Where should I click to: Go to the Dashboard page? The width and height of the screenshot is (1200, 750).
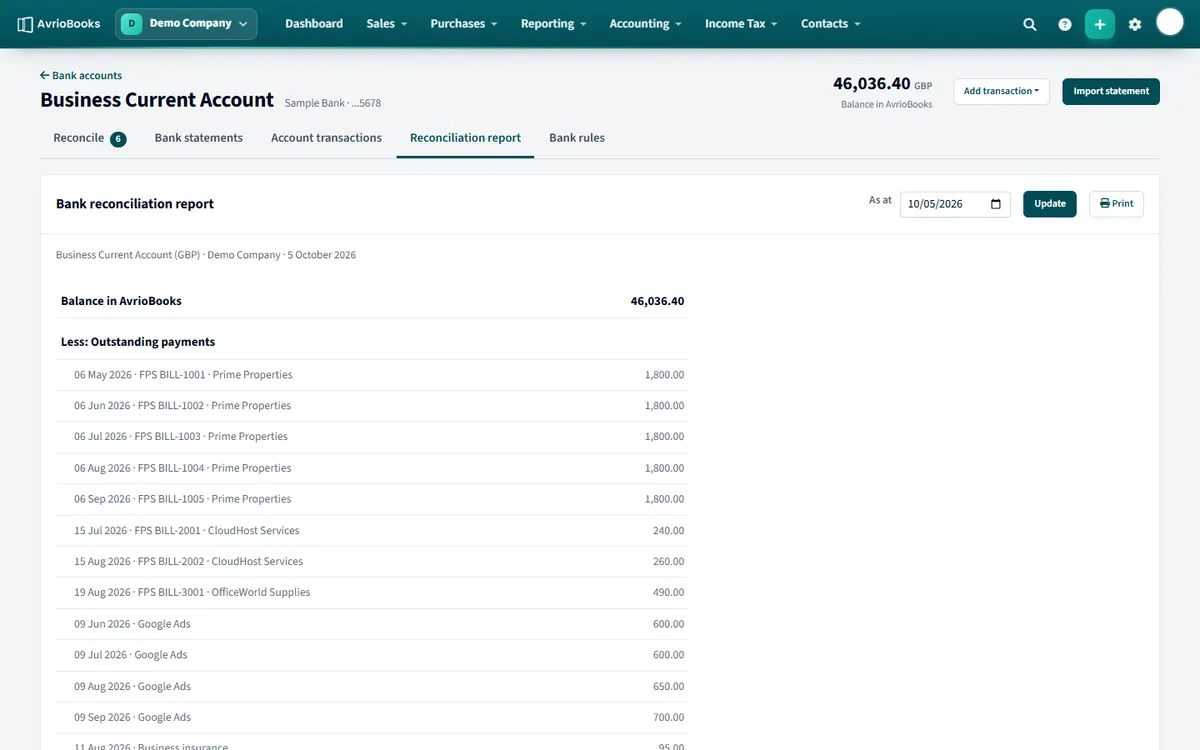tap(314, 24)
